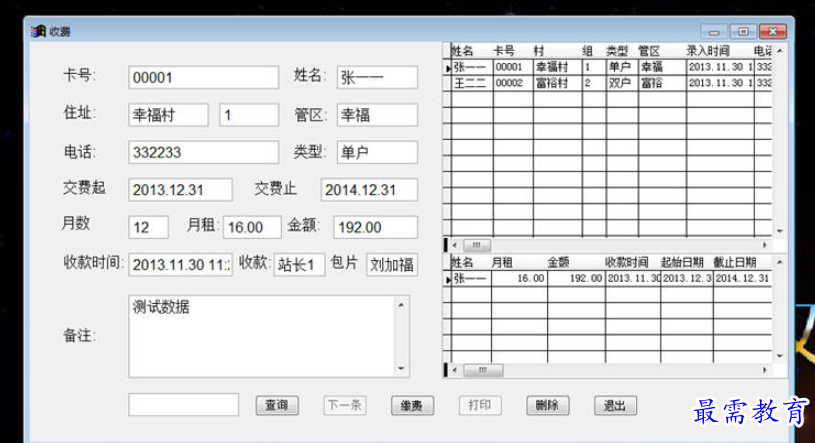
Task: Click the upper table scroll down arrow
Action: coord(780,231)
